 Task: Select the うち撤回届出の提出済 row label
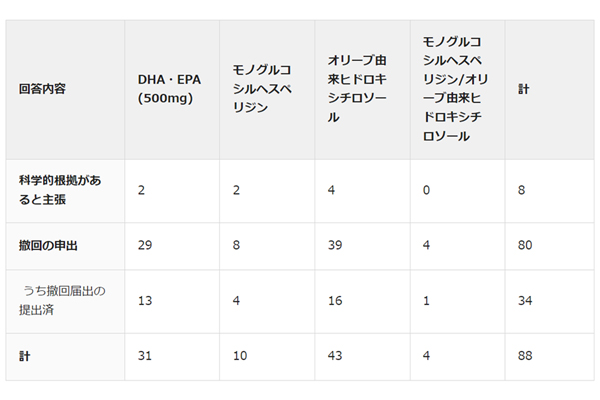pyautogui.click(x=61, y=299)
